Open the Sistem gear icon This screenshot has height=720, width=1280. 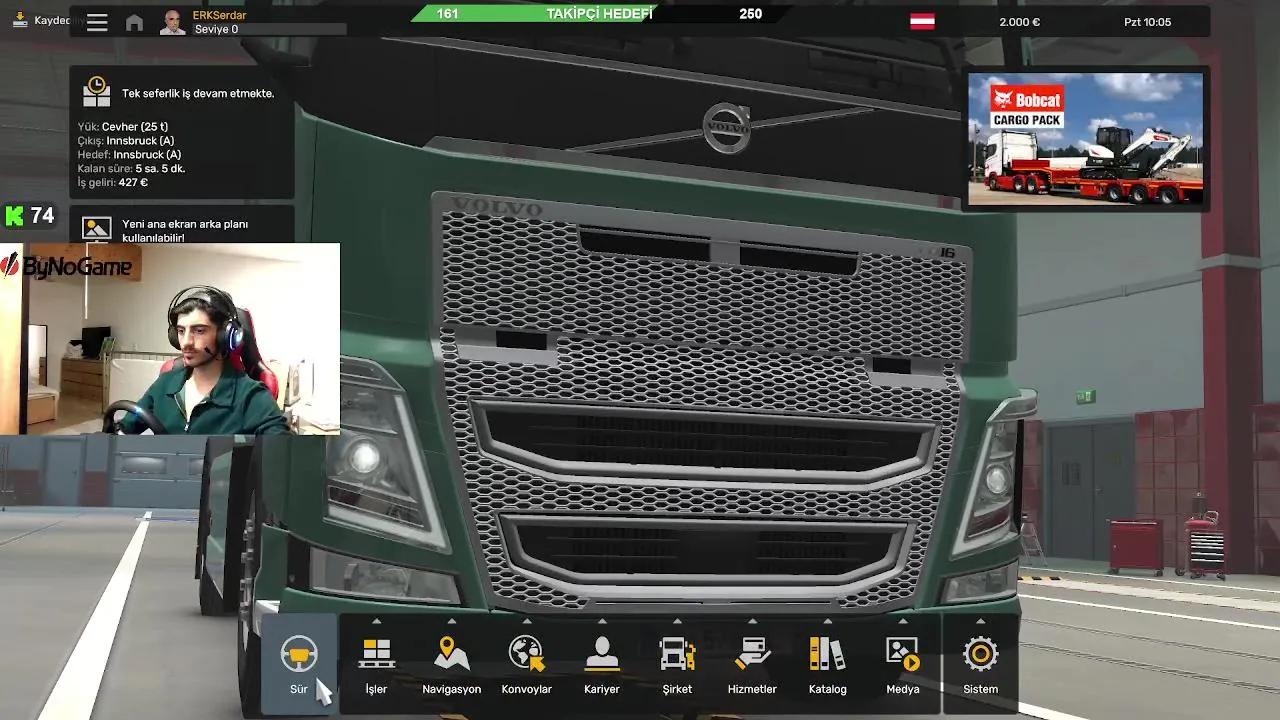point(980,655)
